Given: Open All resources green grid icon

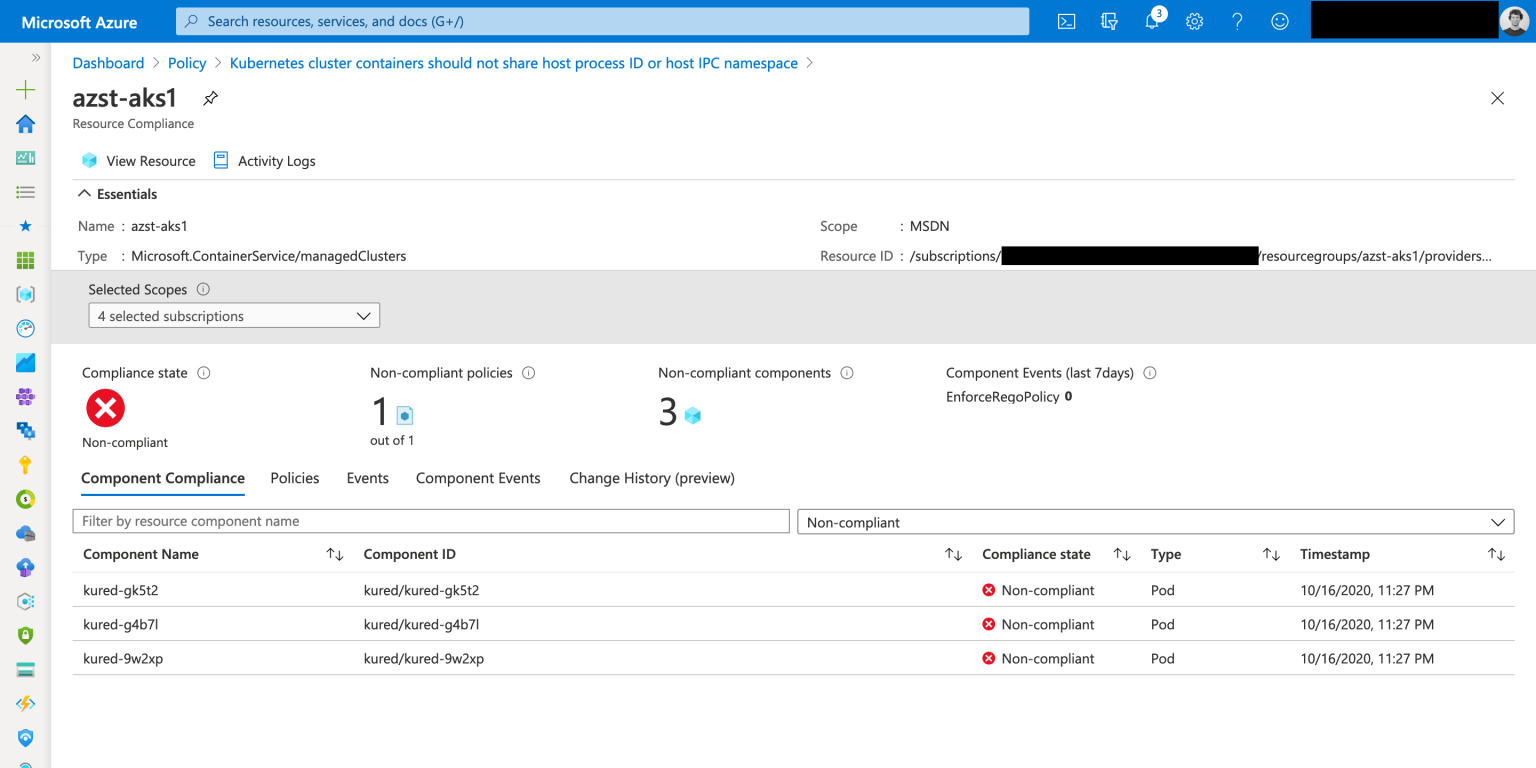Looking at the screenshot, I should coord(26,260).
